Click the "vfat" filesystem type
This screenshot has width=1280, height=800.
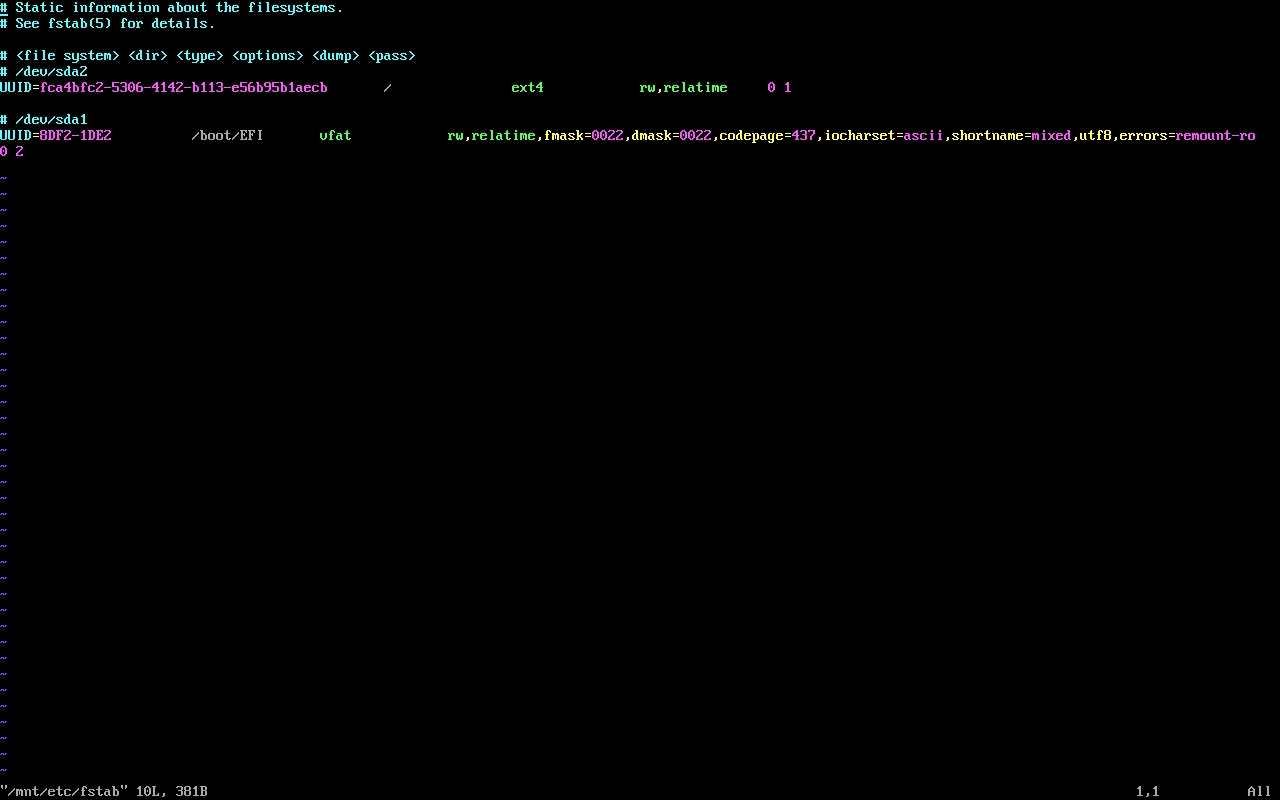tap(336, 136)
